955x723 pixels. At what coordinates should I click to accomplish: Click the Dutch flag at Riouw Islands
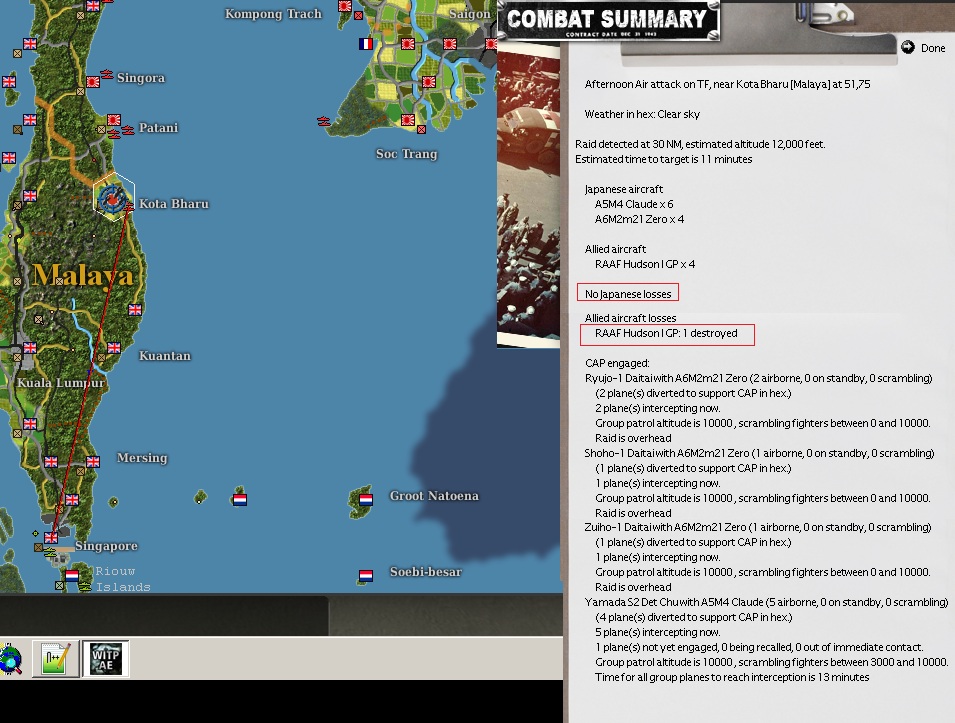(x=72, y=576)
